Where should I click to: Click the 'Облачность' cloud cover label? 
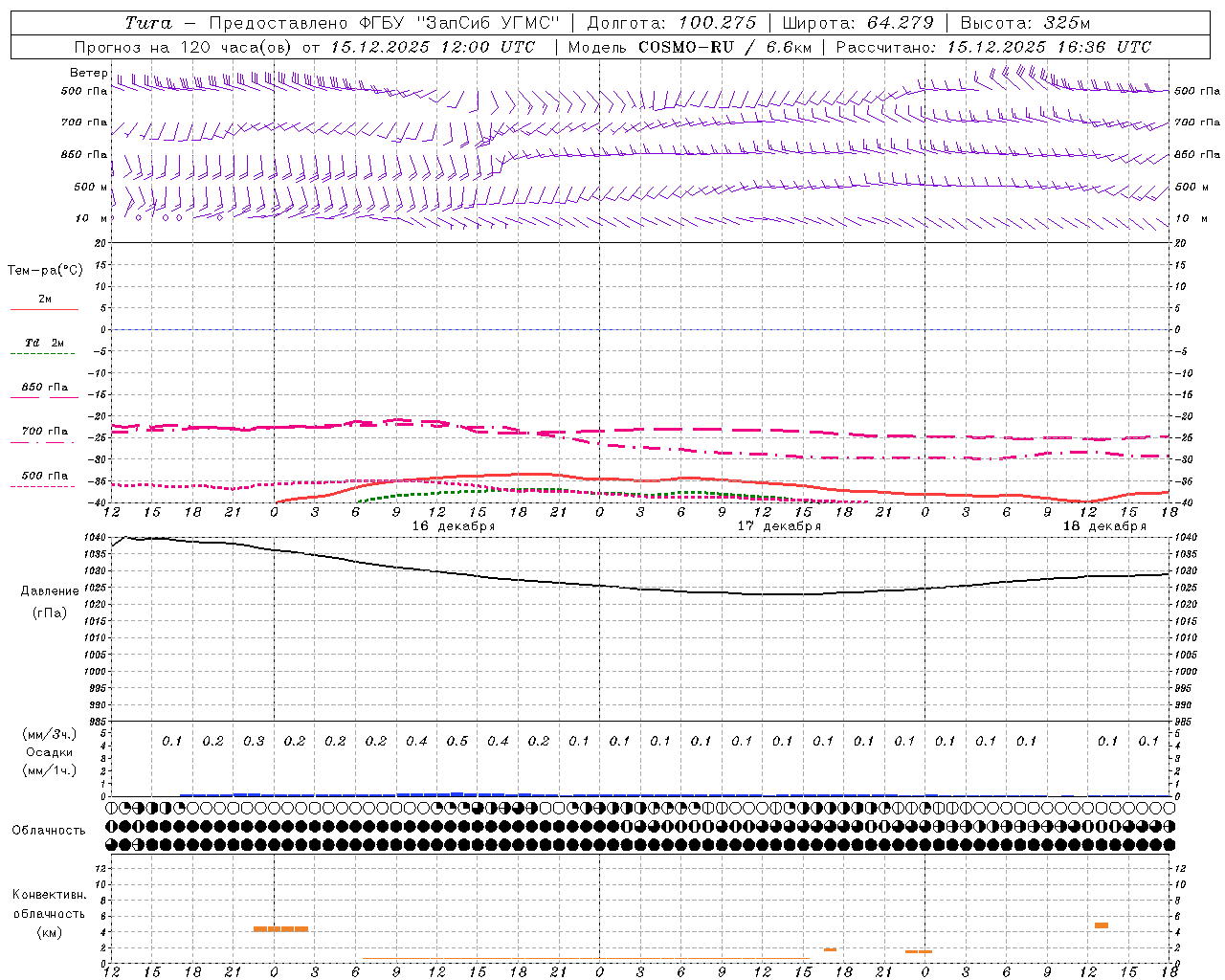(49, 831)
